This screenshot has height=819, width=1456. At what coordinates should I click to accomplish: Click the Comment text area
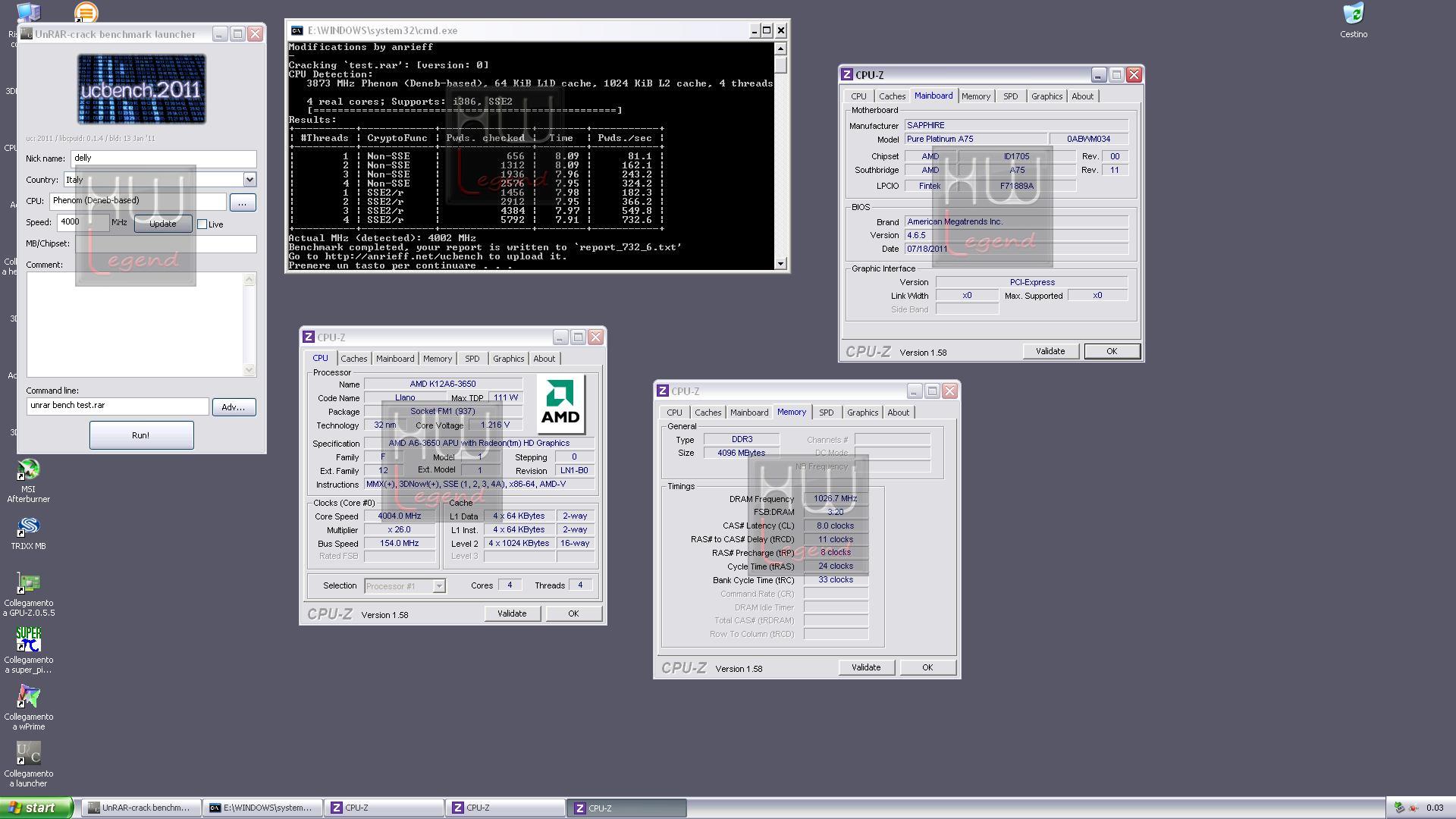(x=135, y=325)
